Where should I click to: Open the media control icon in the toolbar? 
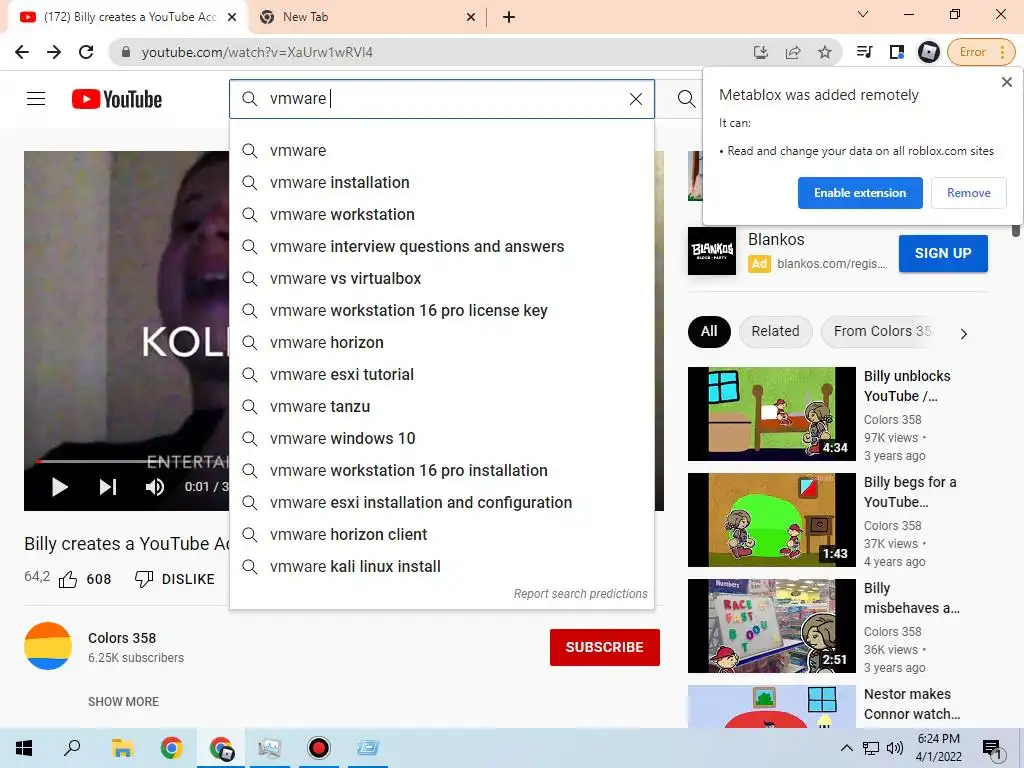pos(864,52)
